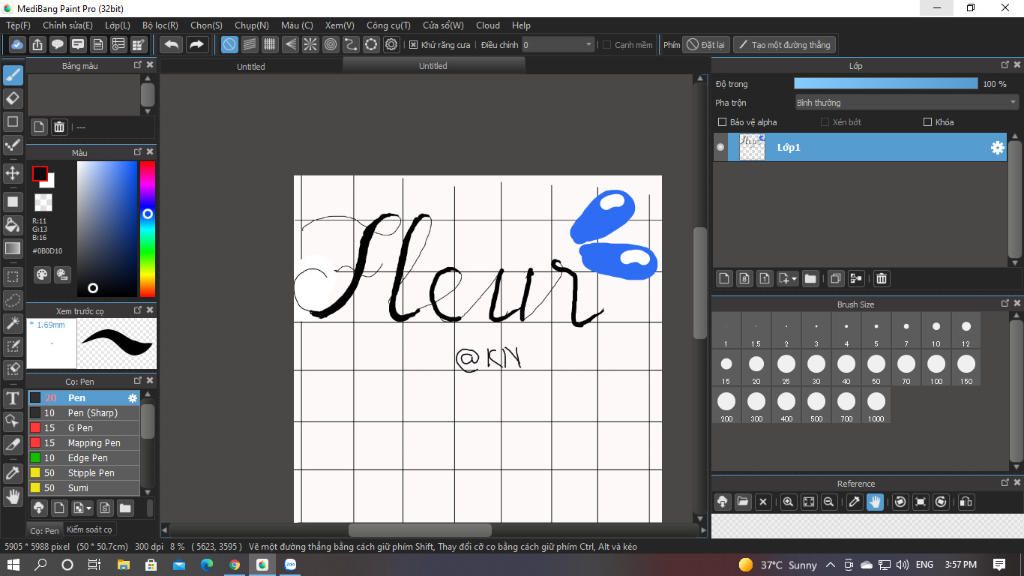Click canvas vertical scrollbar
1024x576 pixels.
point(700,283)
